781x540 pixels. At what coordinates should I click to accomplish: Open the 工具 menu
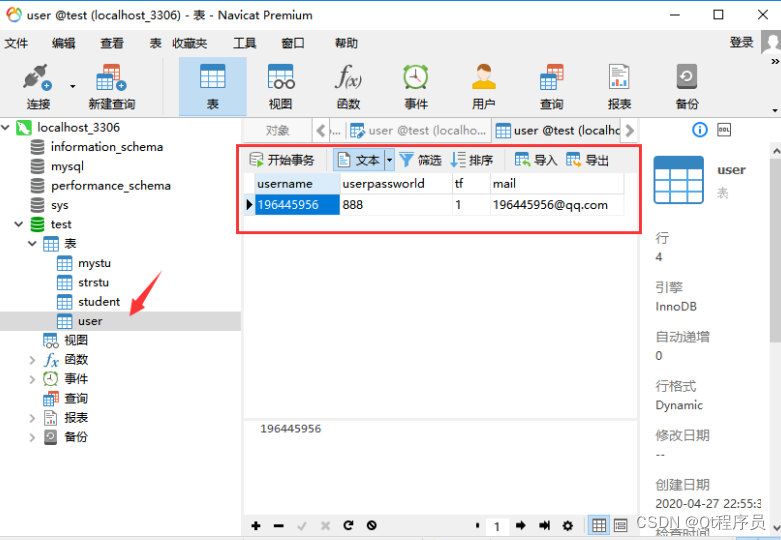(x=245, y=43)
